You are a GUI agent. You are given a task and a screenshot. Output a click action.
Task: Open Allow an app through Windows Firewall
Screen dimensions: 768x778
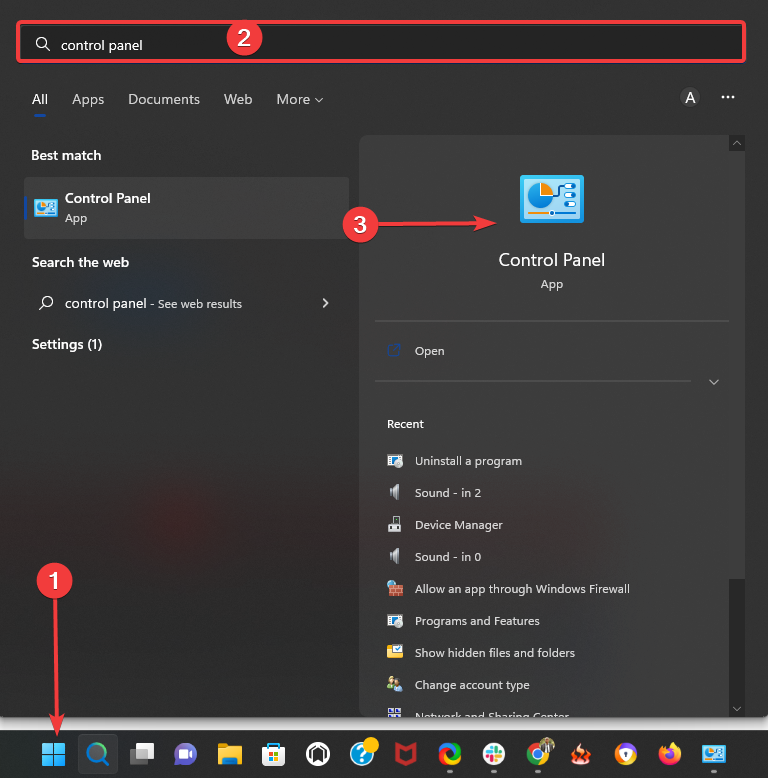click(522, 589)
